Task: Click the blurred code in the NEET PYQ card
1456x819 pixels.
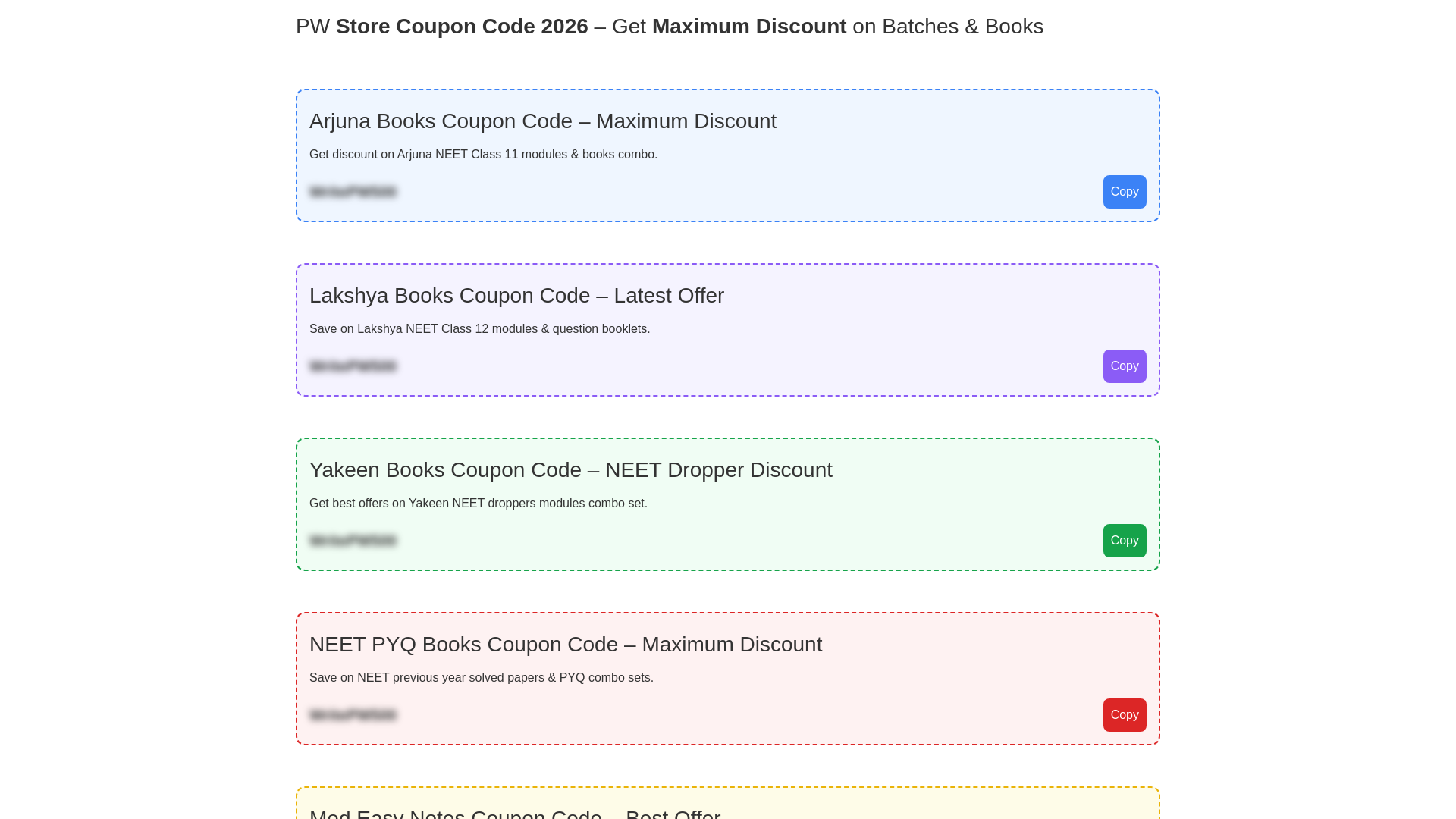Action: pos(353,715)
